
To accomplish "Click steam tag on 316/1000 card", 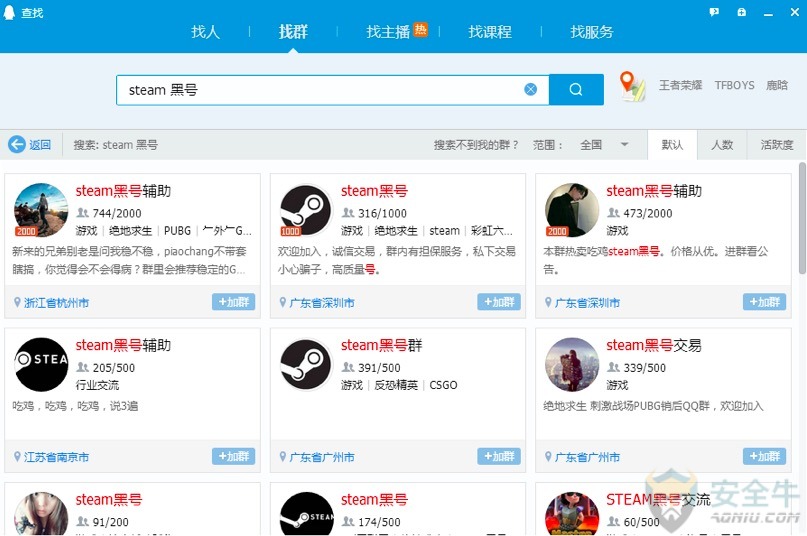I will pos(445,231).
